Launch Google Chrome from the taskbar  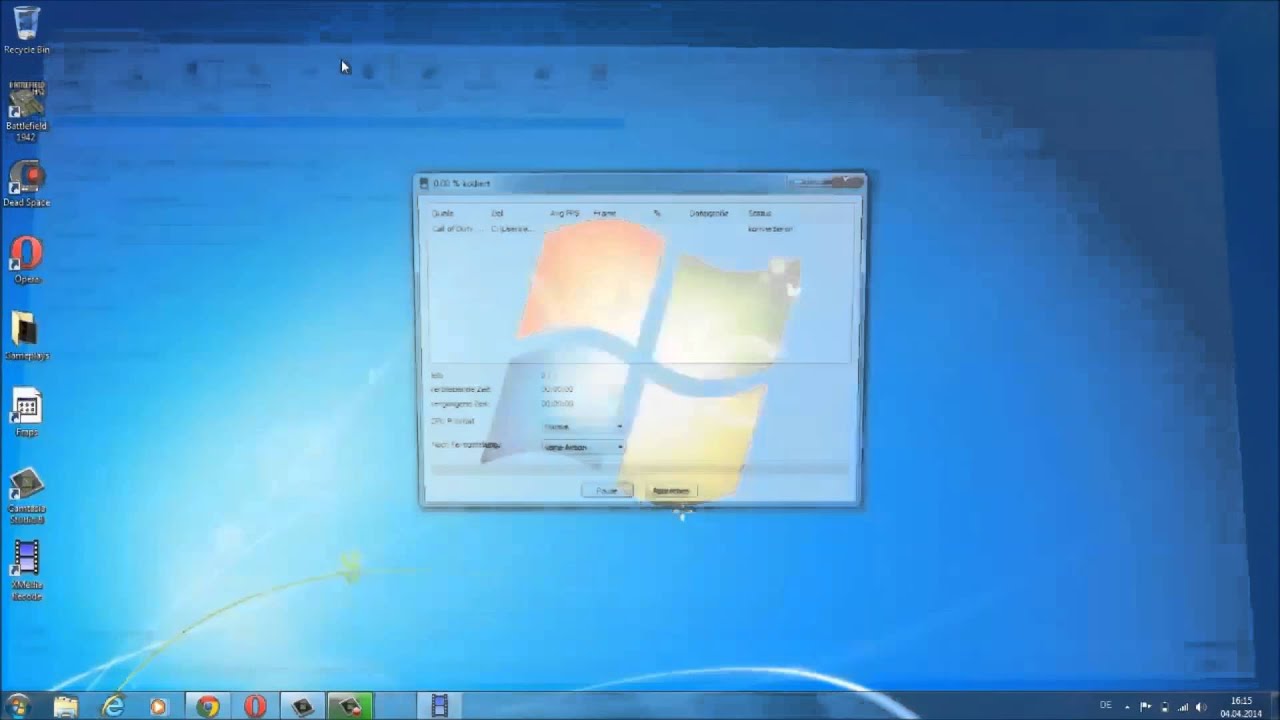[x=207, y=706]
